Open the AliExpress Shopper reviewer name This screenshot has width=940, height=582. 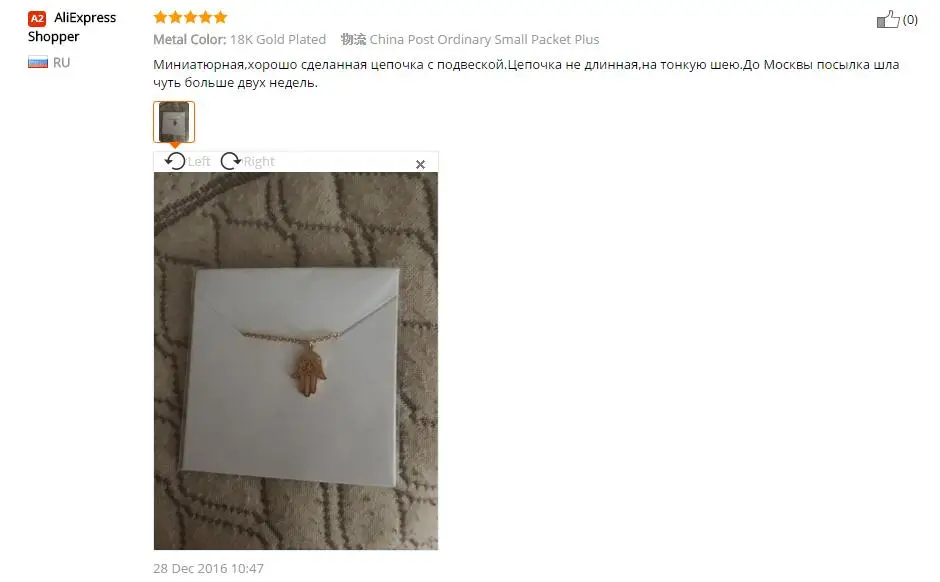72,27
